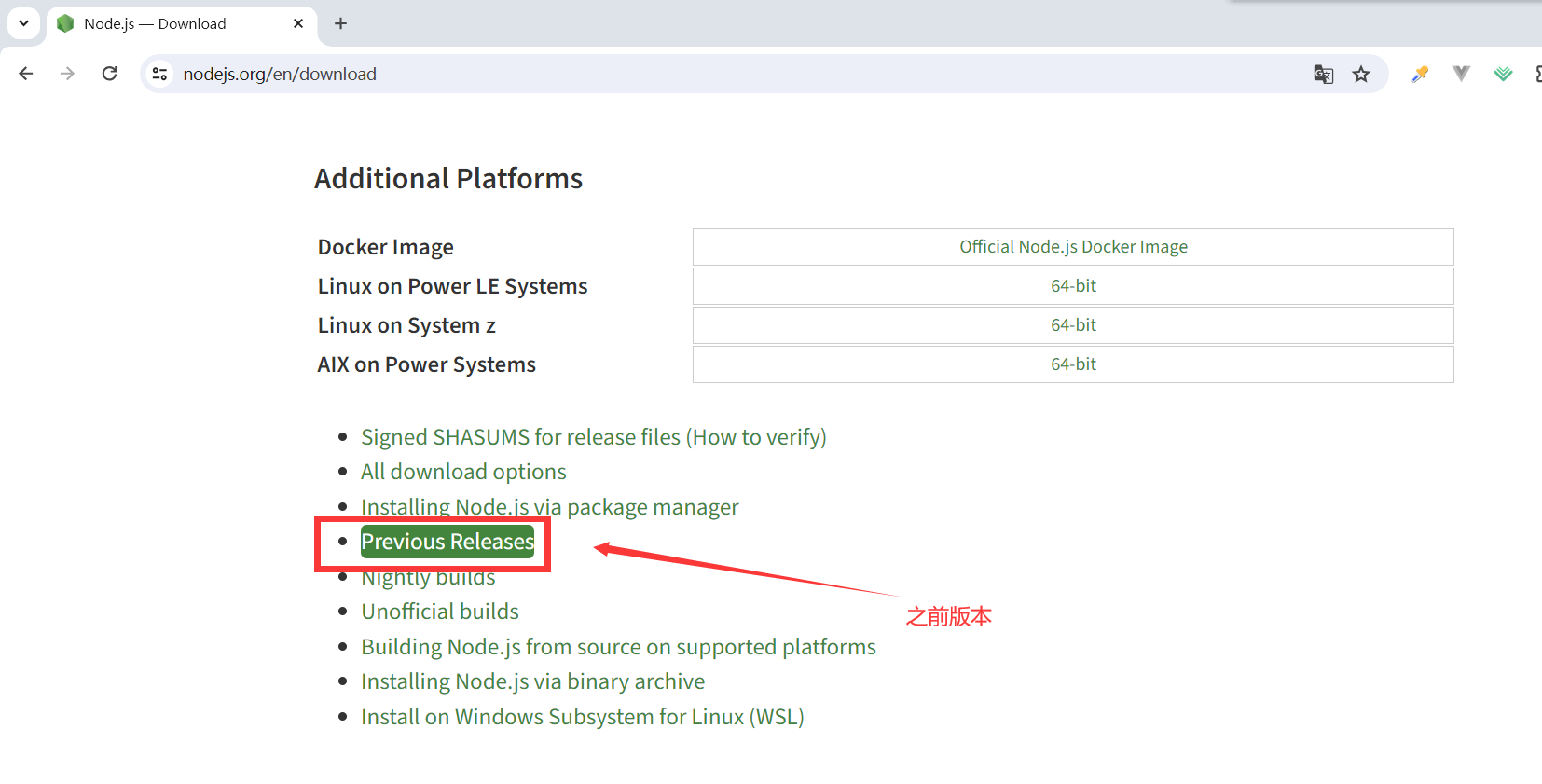The image size is (1542, 784).
Task: Open the green double-check extension icon
Action: (1503, 74)
